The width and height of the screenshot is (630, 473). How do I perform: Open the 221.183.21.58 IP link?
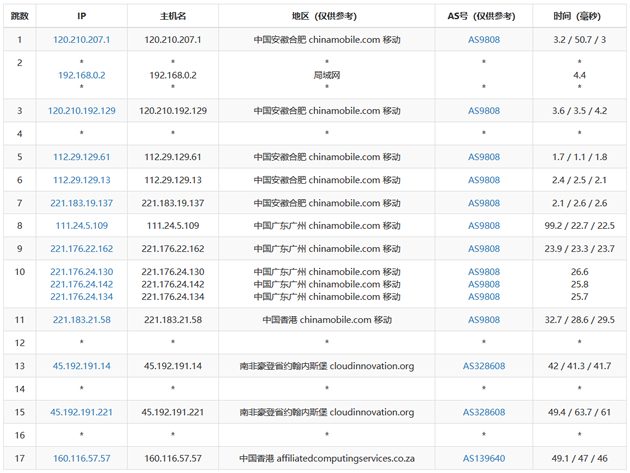coord(81,320)
